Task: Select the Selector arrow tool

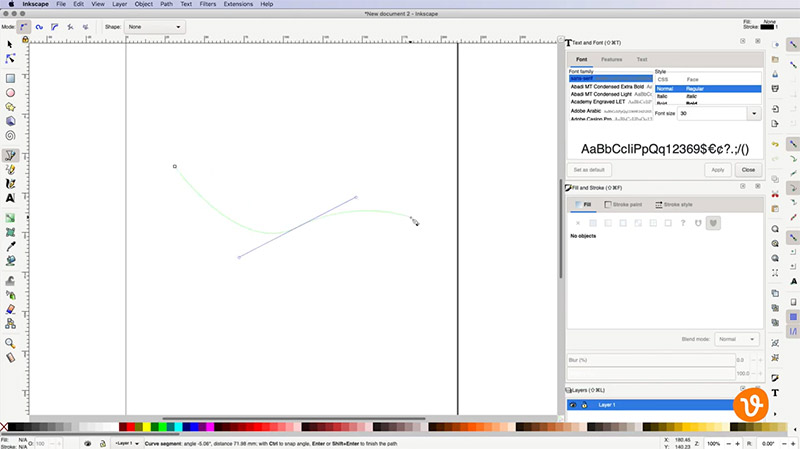Action: click(10, 45)
